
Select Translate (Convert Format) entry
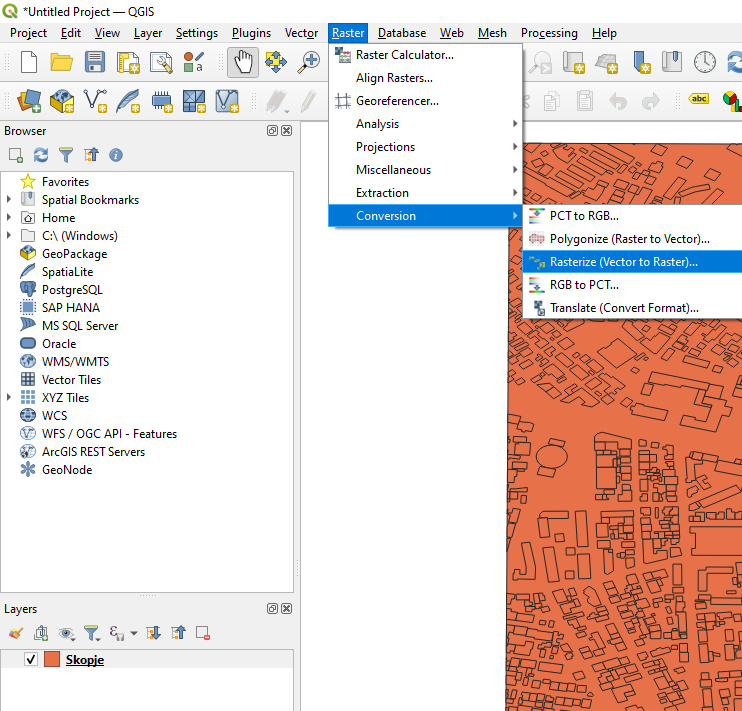pos(632,308)
